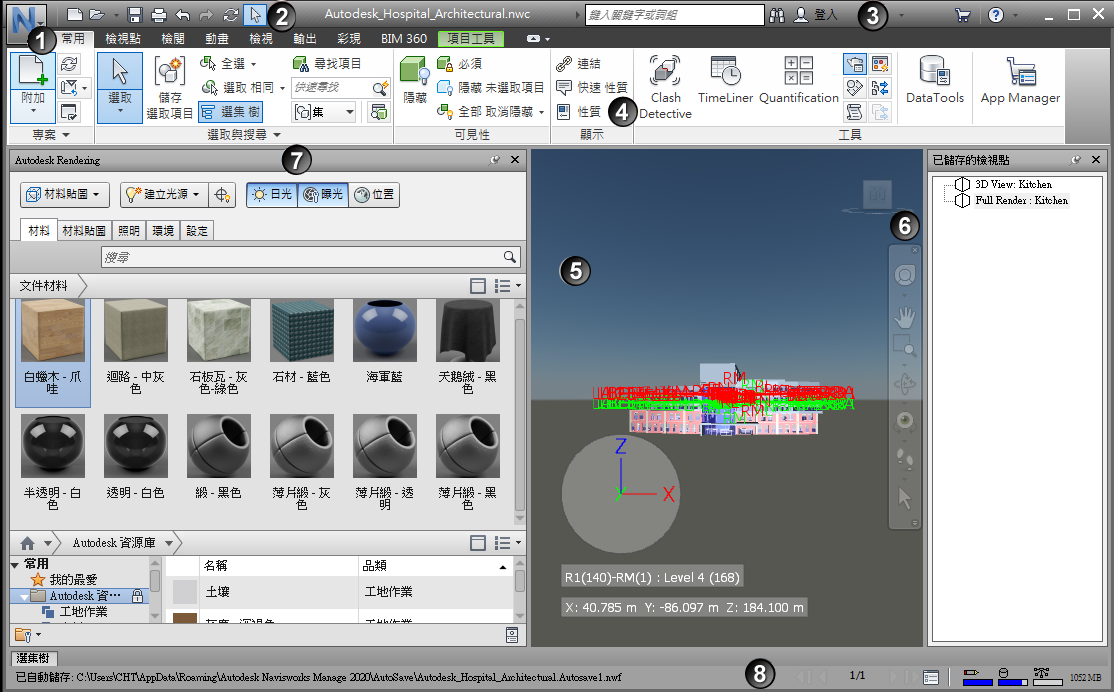Expand the 專案 (Project) panel arrow
Viewport: 1114px width, 692px height.
coord(66,135)
